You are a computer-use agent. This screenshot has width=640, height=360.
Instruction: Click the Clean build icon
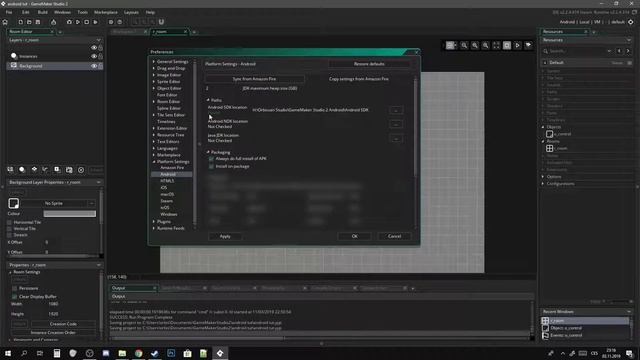pyautogui.click(x=96, y=22)
